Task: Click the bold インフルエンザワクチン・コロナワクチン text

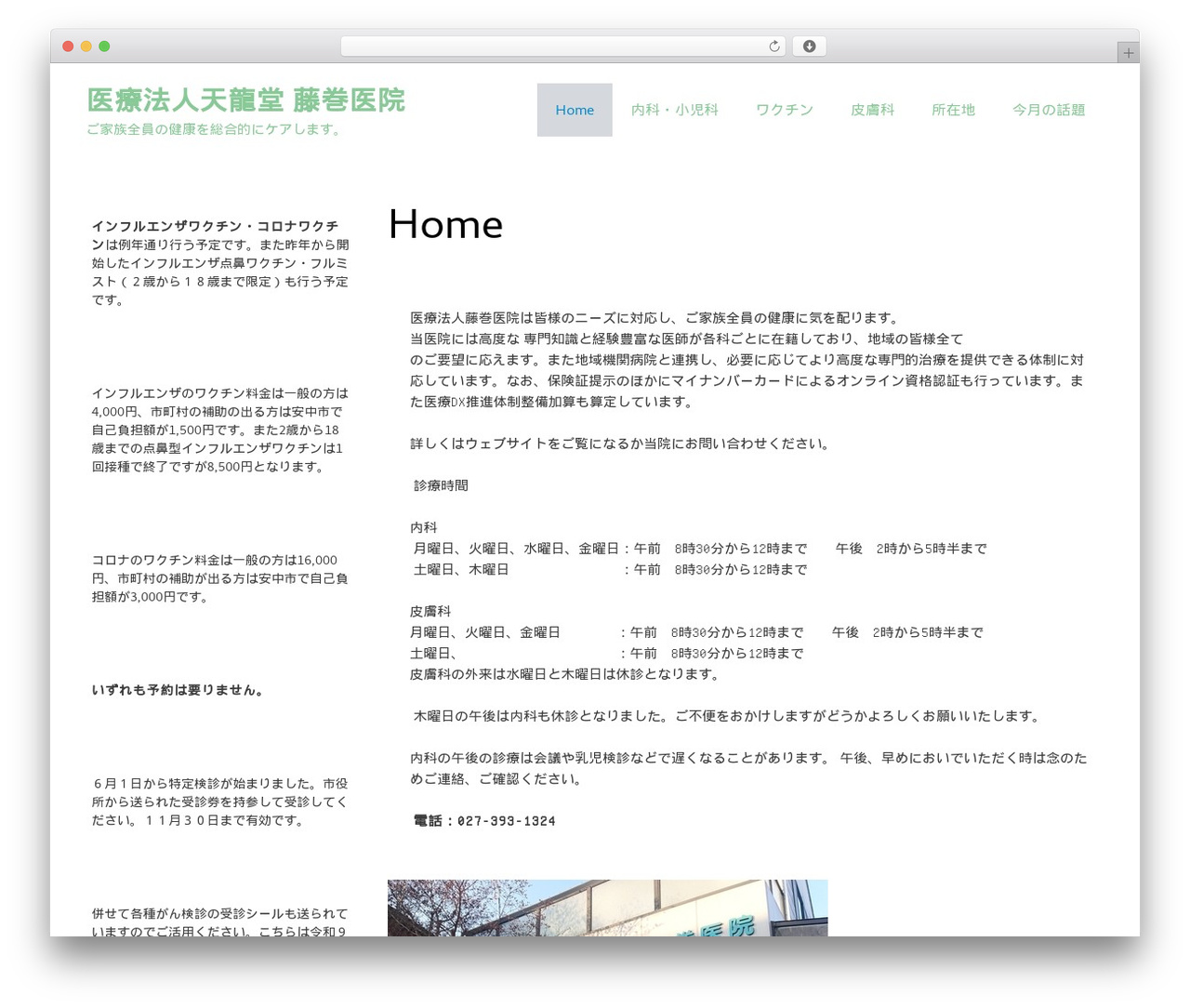Action: click(215, 235)
